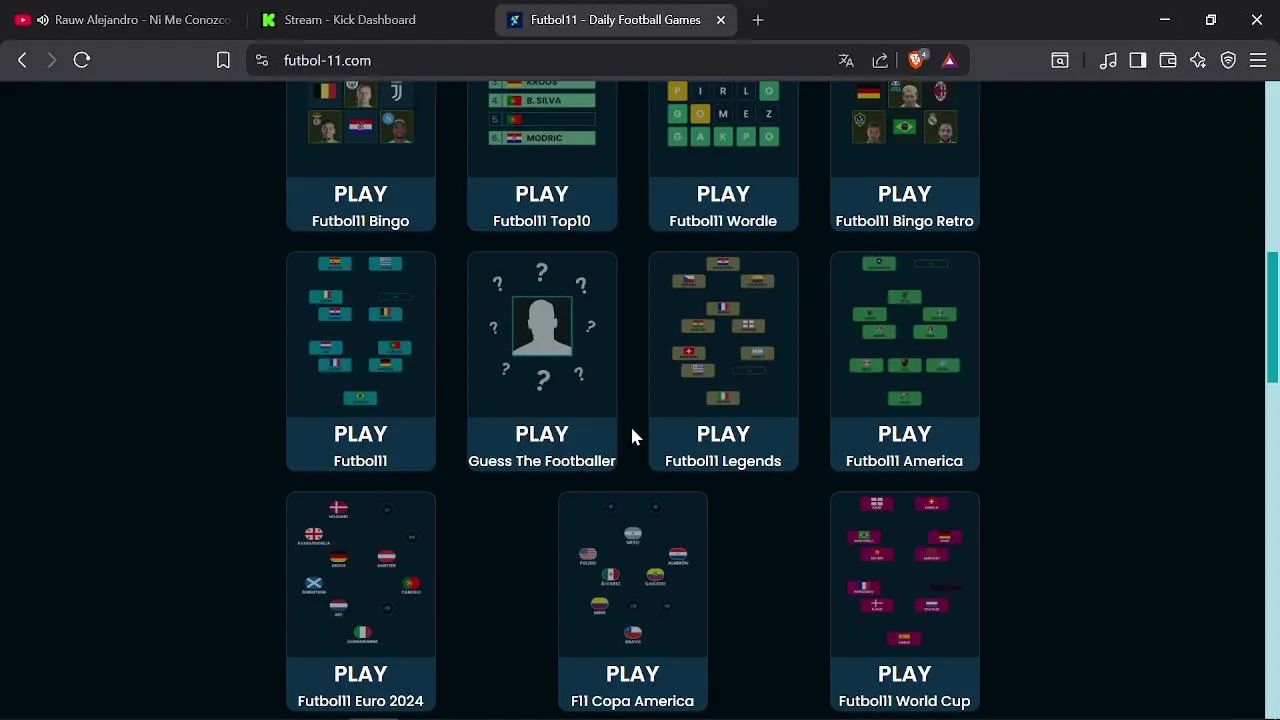Open Guess The Footballer silhouette thumbnail
The height and width of the screenshot is (720, 1280).
click(541, 334)
